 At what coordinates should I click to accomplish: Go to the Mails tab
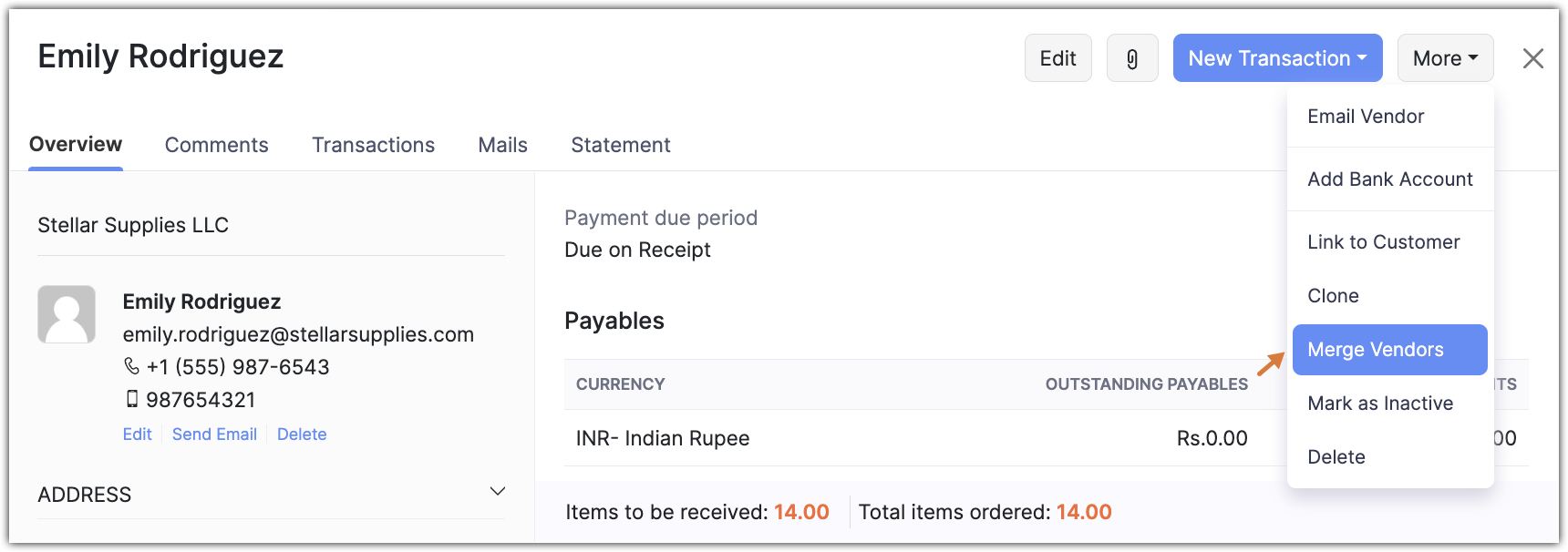(502, 145)
